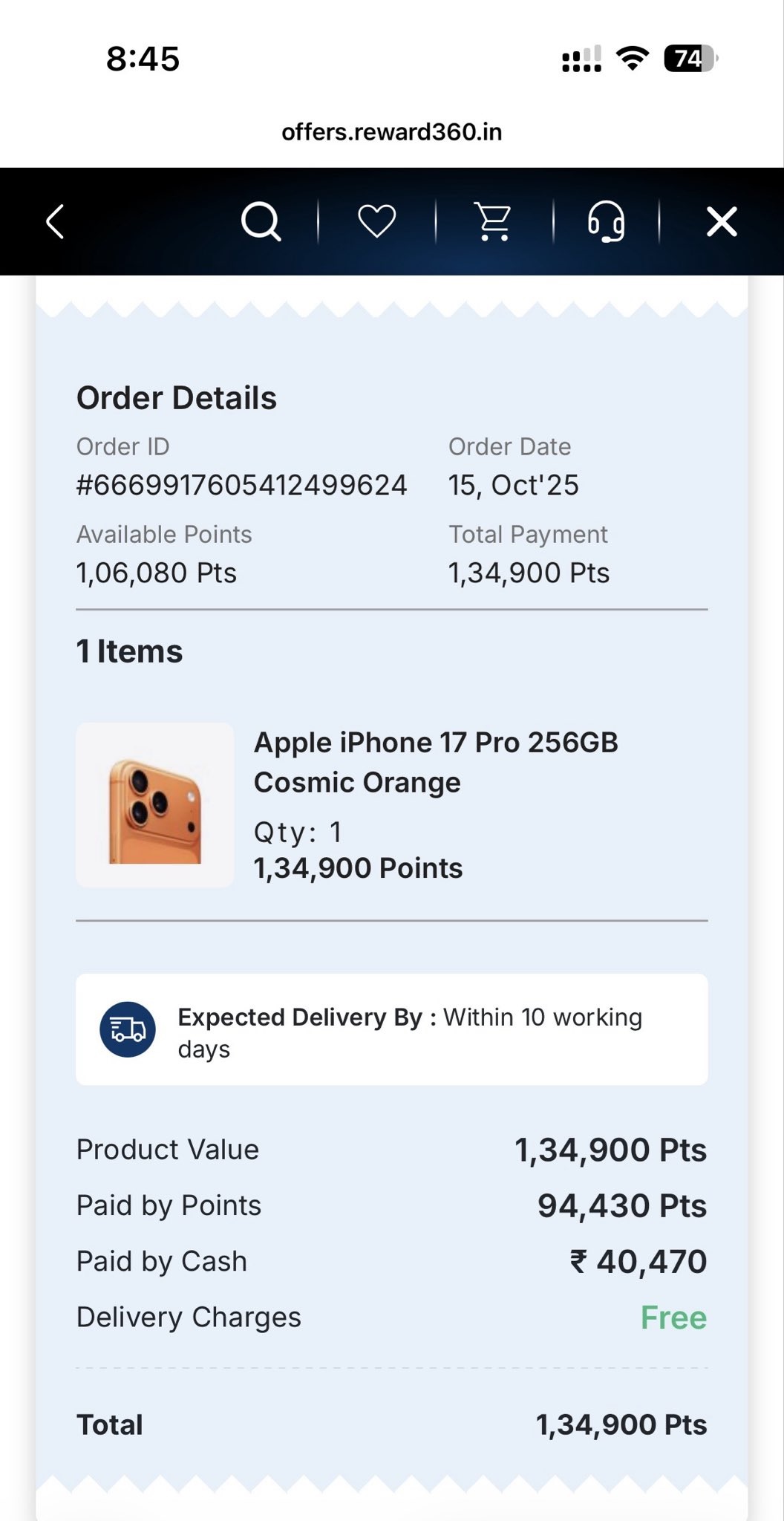Image resolution: width=784 pixels, height=1521 pixels.
Task: Open the shopping cart icon
Action: tap(494, 221)
